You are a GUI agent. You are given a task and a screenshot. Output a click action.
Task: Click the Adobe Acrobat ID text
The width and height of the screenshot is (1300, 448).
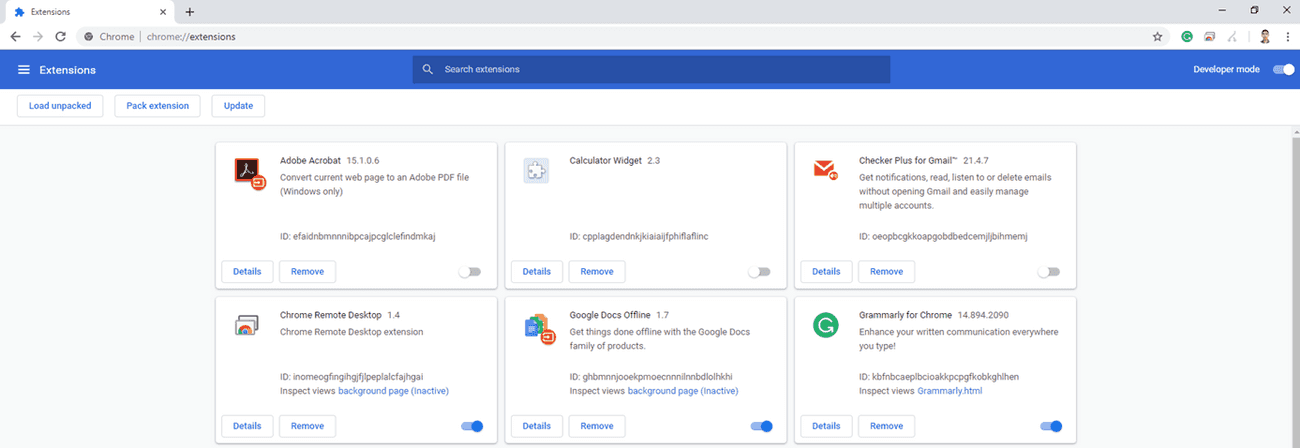[x=358, y=237]
